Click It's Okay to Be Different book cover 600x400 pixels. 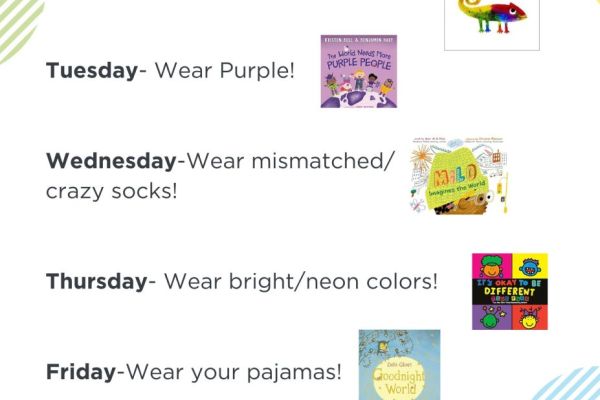click(510, 291)
